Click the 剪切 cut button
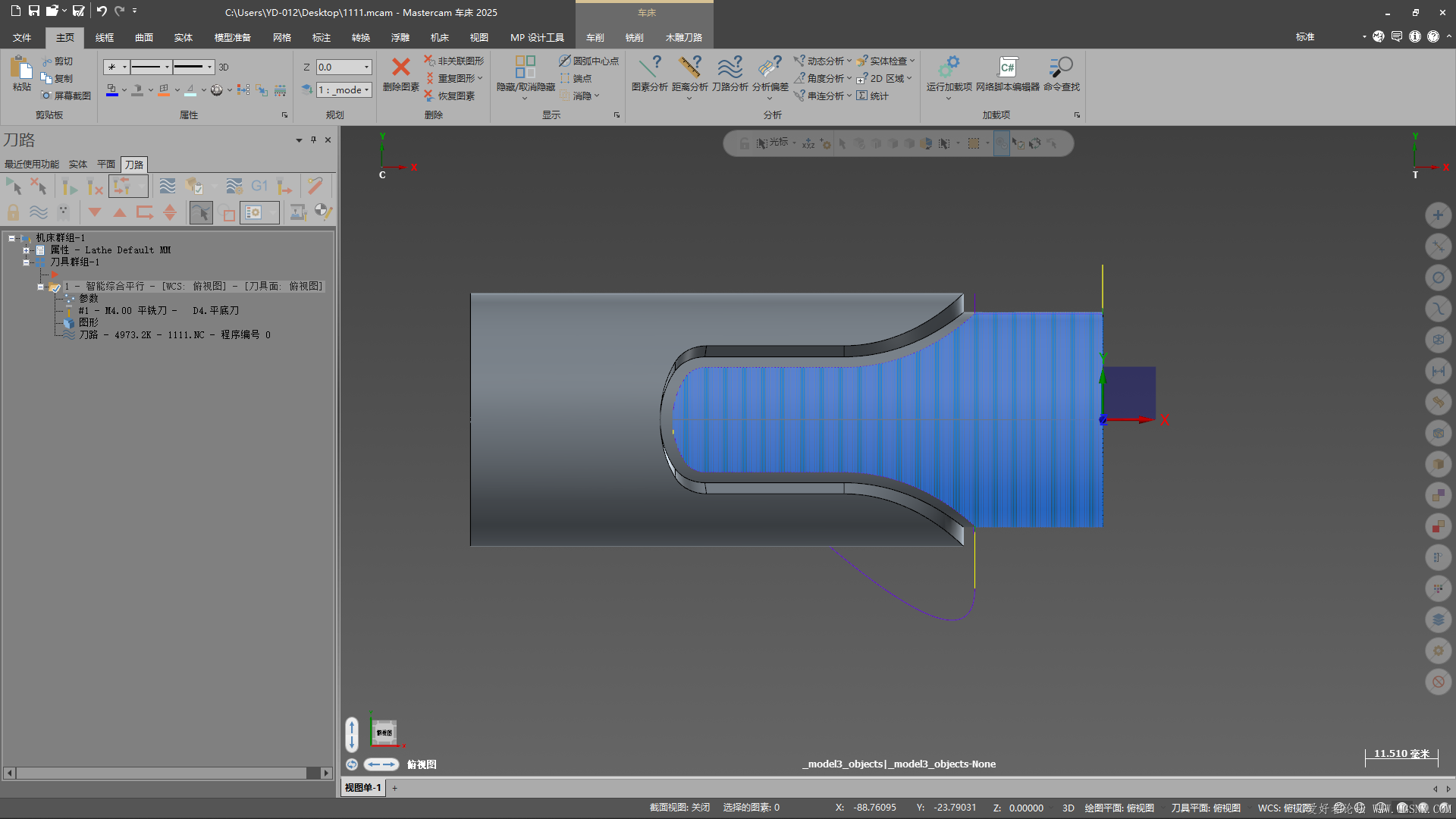The height and width of the screenshot is (819, 1456). point(58,61)
